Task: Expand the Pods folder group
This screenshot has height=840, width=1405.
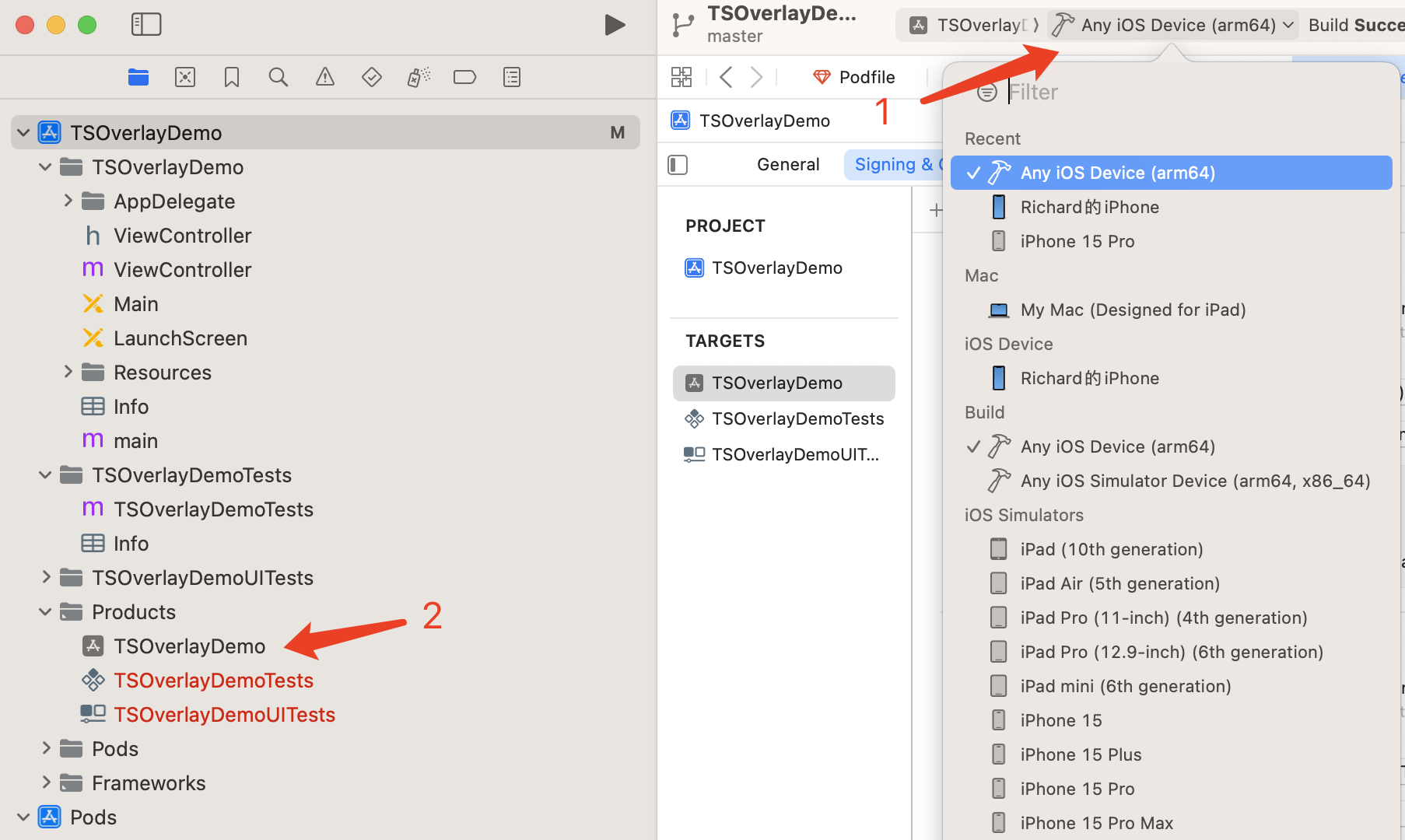Action: (45, 749)
